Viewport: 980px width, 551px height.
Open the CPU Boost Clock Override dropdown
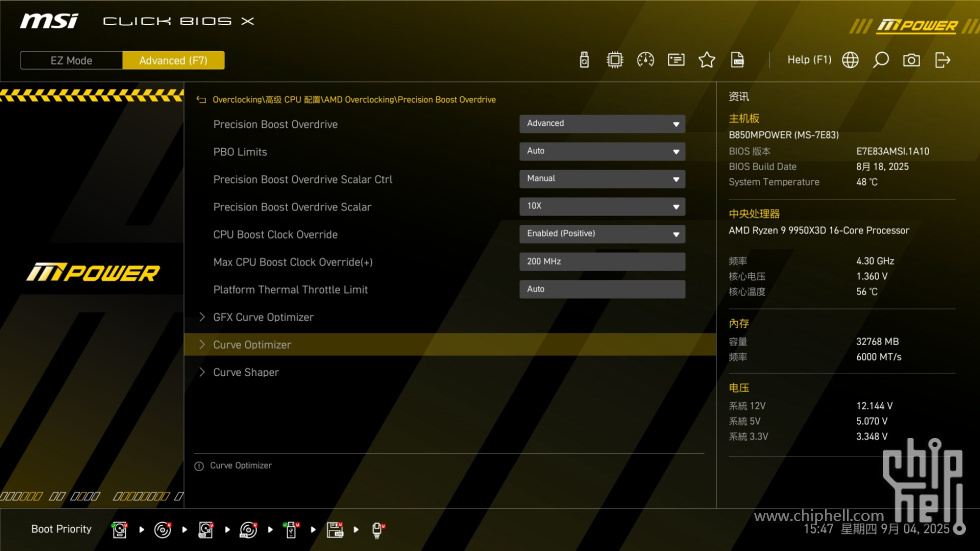tap(602, 234)
